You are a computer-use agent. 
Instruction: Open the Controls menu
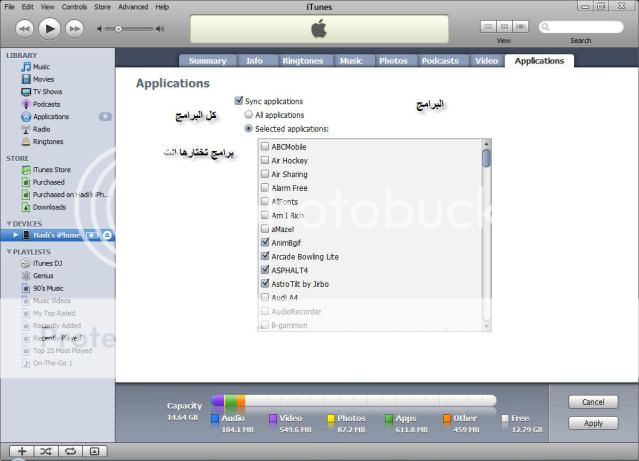pos(74,7)
